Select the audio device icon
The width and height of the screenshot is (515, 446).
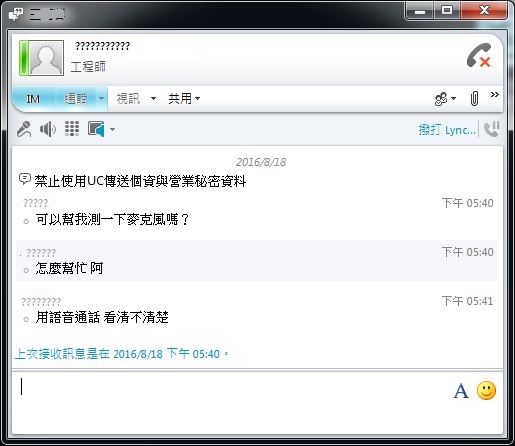96,129
